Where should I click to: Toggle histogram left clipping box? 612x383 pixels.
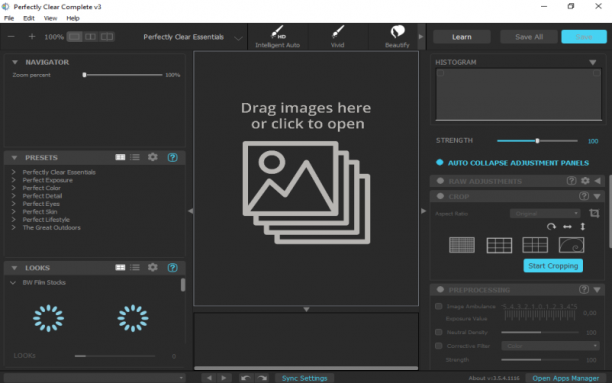click(441, 73)
